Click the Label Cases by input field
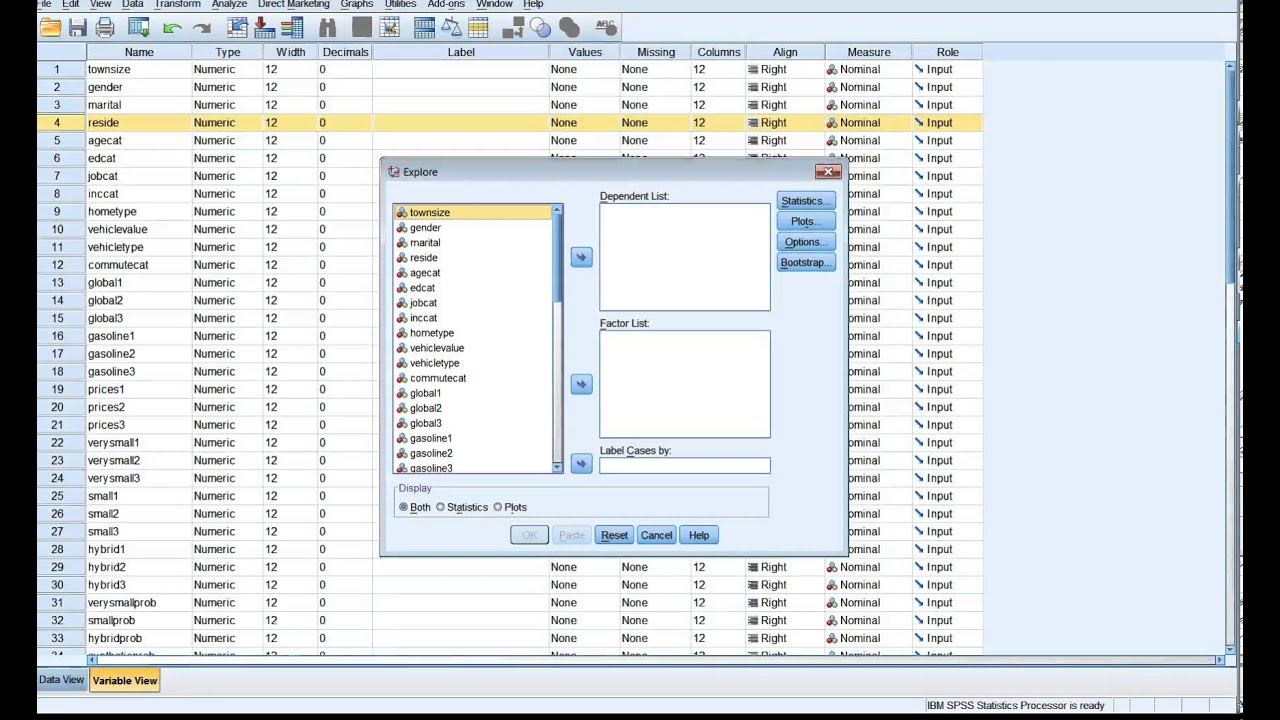1280x720 pixels. click(685, 465)
